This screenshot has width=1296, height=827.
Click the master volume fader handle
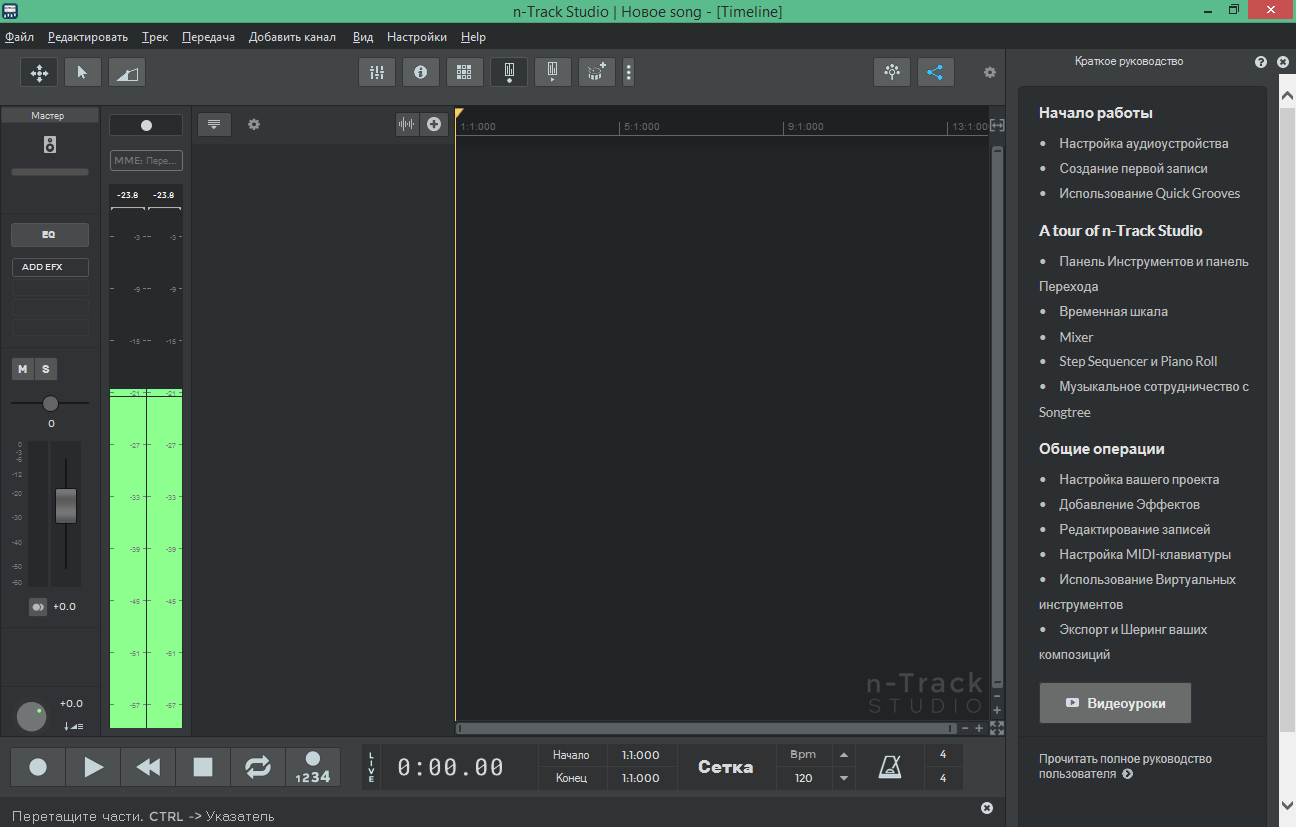point(66,505)
